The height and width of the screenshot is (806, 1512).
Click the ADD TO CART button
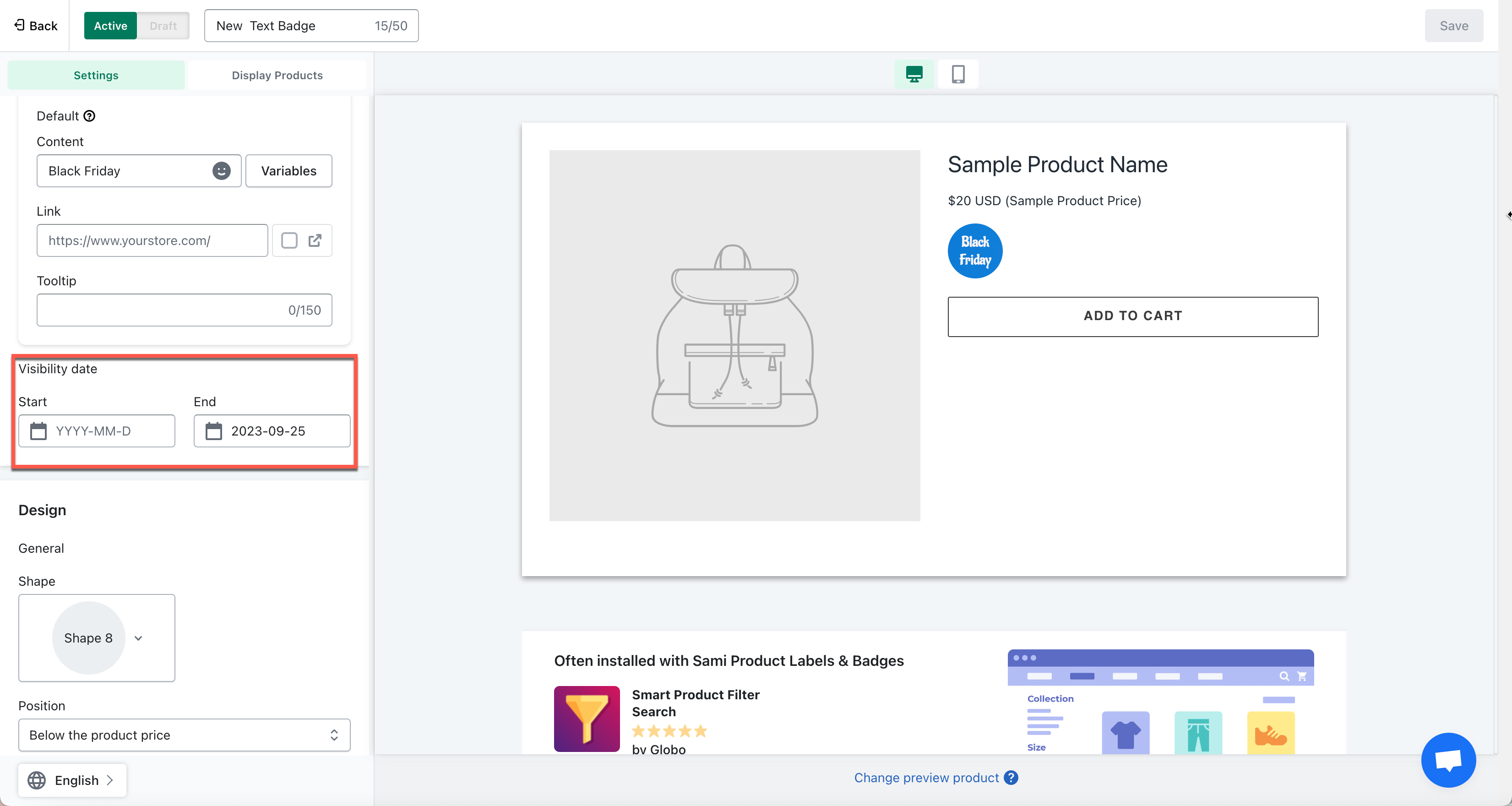(x=1133, y=316)
